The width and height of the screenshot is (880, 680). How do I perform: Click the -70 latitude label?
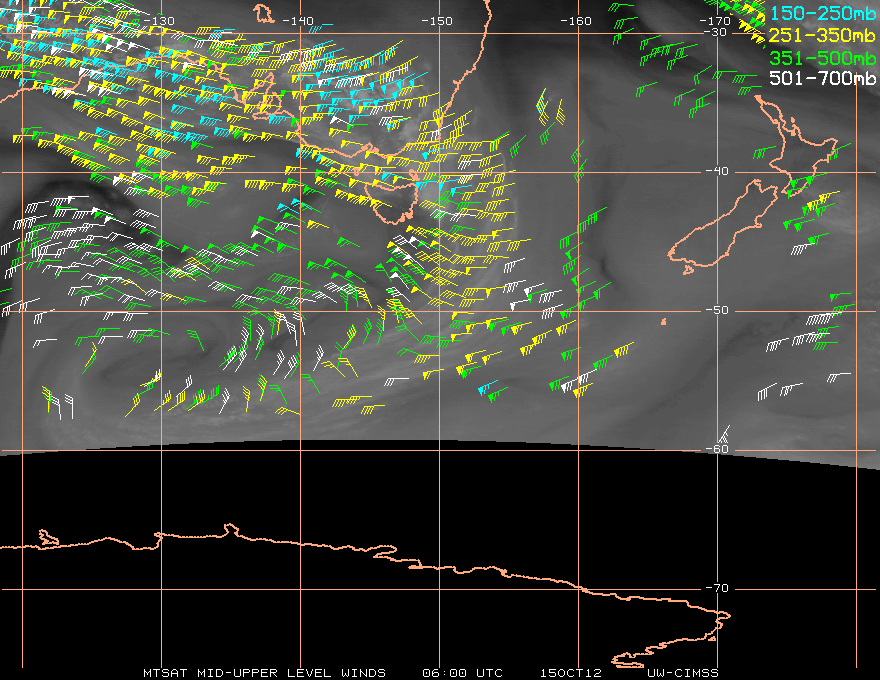pos(717,588)
